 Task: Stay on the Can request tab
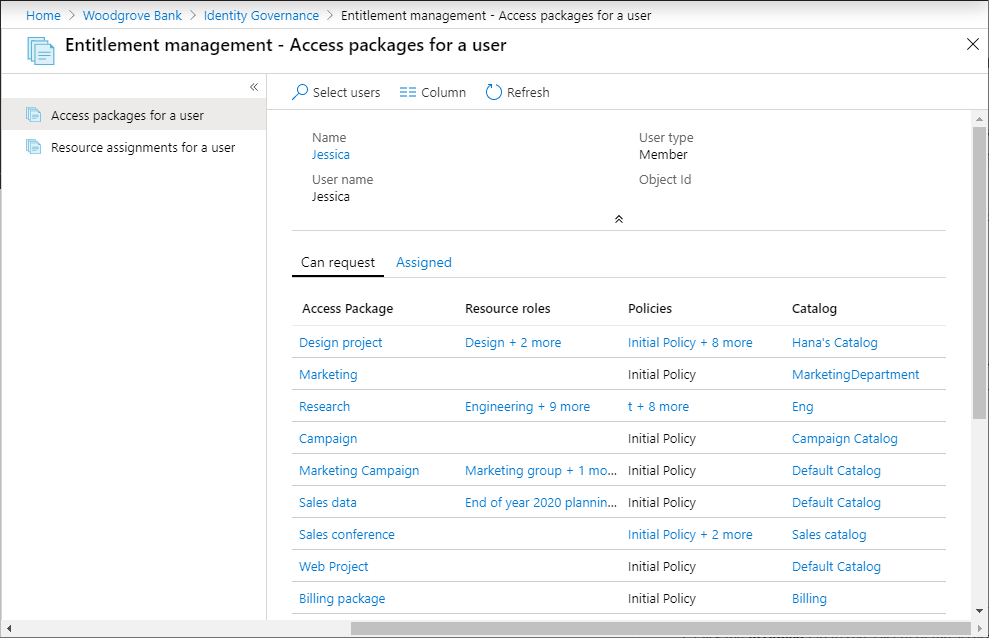(337, 262)
